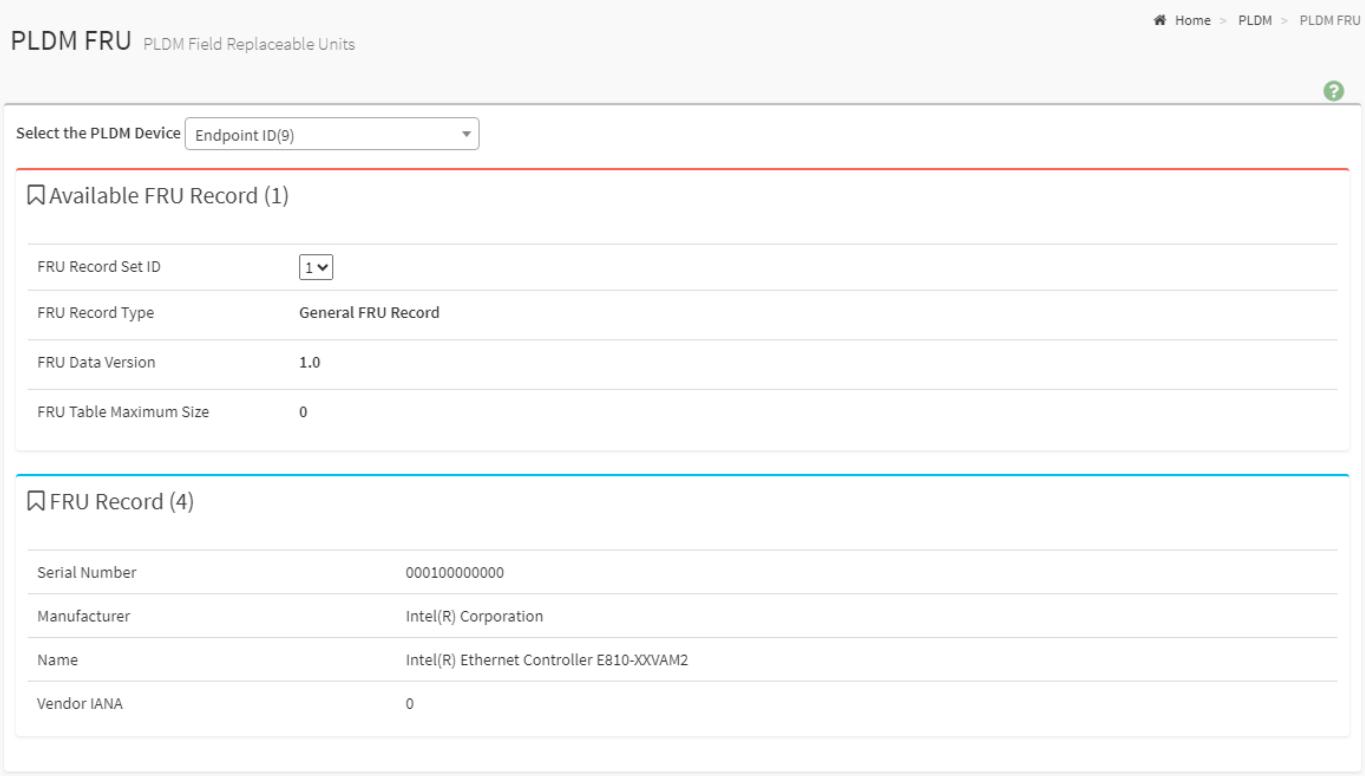Click the PLDM FRU page title

pos(68,43)
